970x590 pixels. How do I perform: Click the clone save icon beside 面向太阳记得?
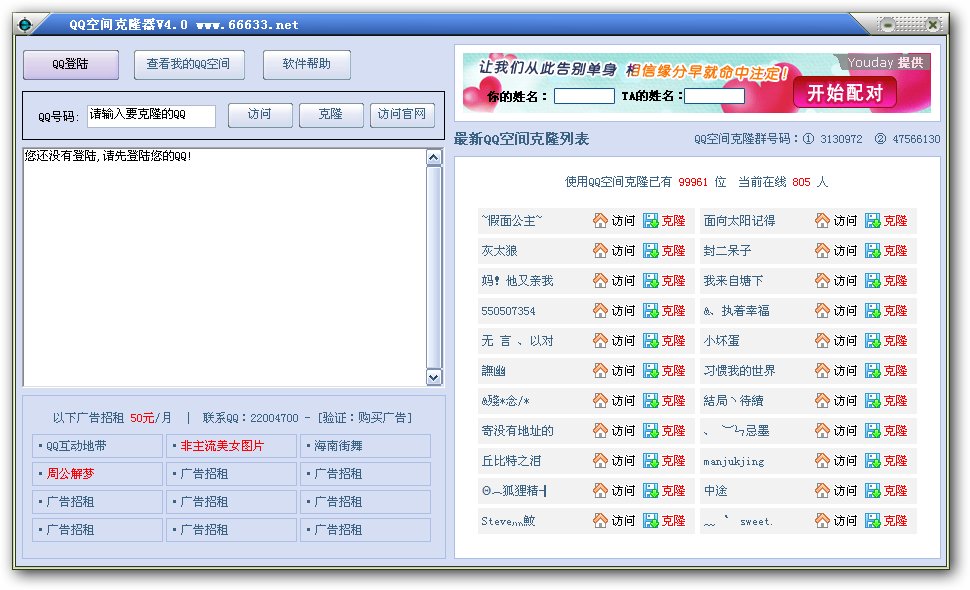pos(872,220)
